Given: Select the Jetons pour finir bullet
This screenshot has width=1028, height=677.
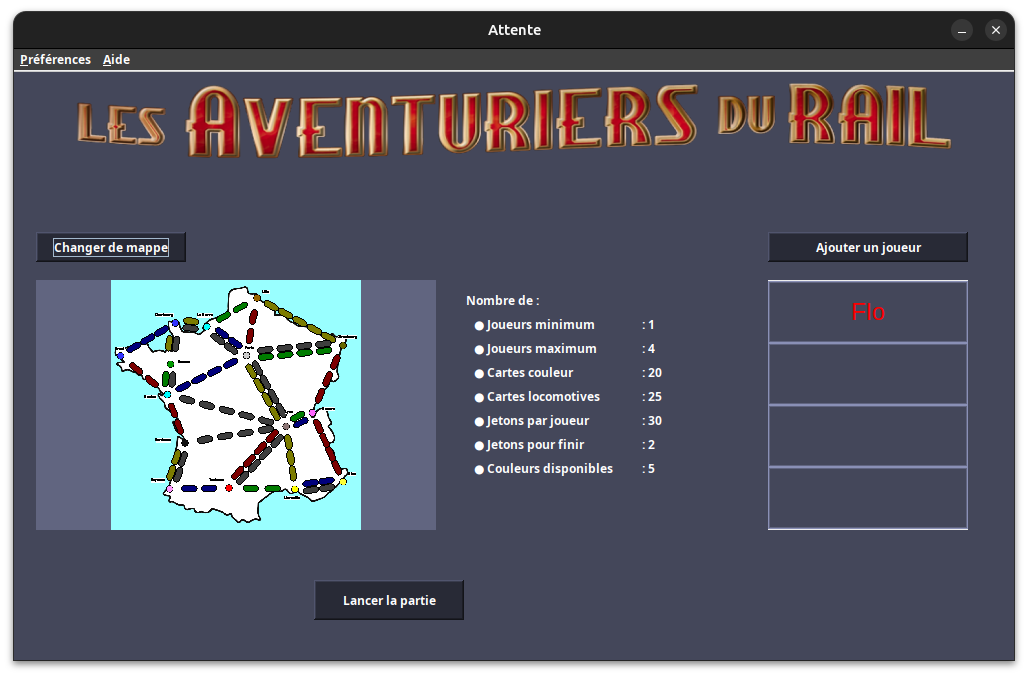Looking at the screenshot, I should 479,446.
